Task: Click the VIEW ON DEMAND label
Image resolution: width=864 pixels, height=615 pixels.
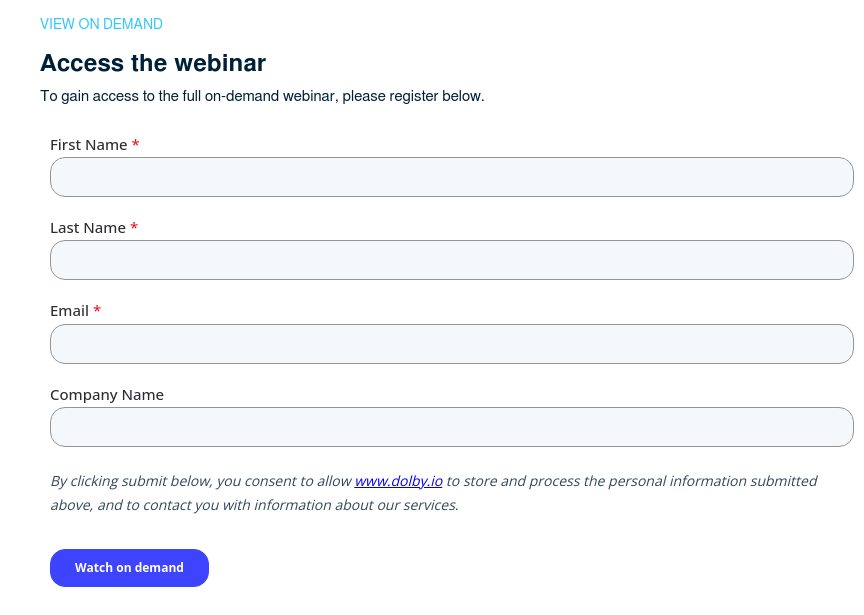Action: (x=101, y=23)
